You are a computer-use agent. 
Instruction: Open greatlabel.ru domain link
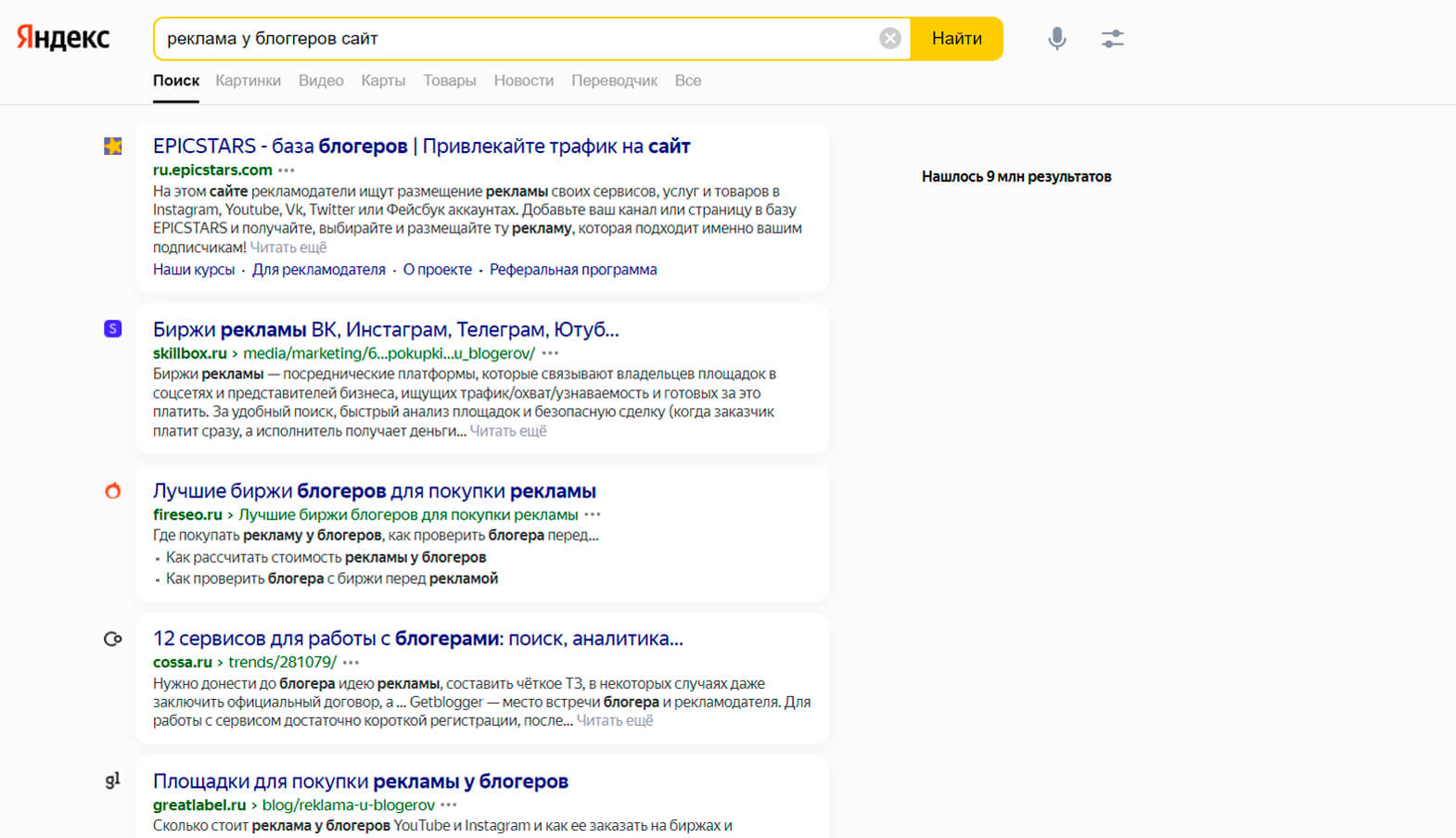tap(199, 805)
